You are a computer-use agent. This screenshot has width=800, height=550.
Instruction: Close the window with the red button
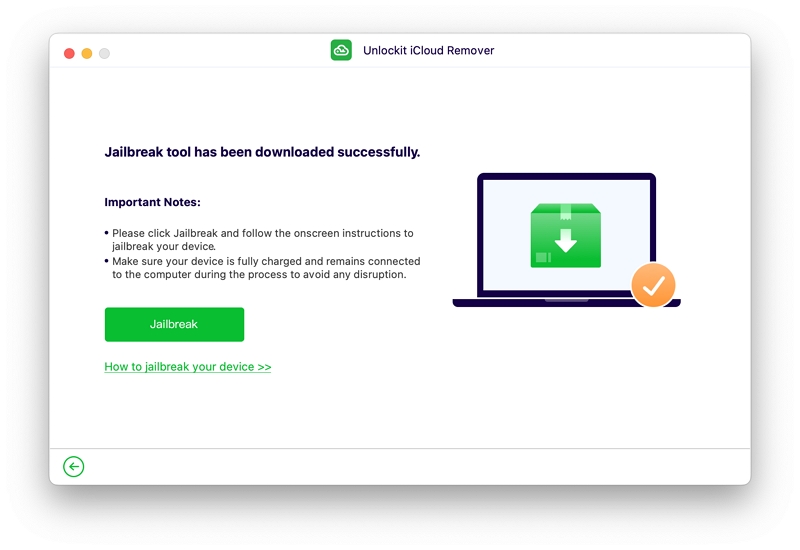[x=69, y=53]
